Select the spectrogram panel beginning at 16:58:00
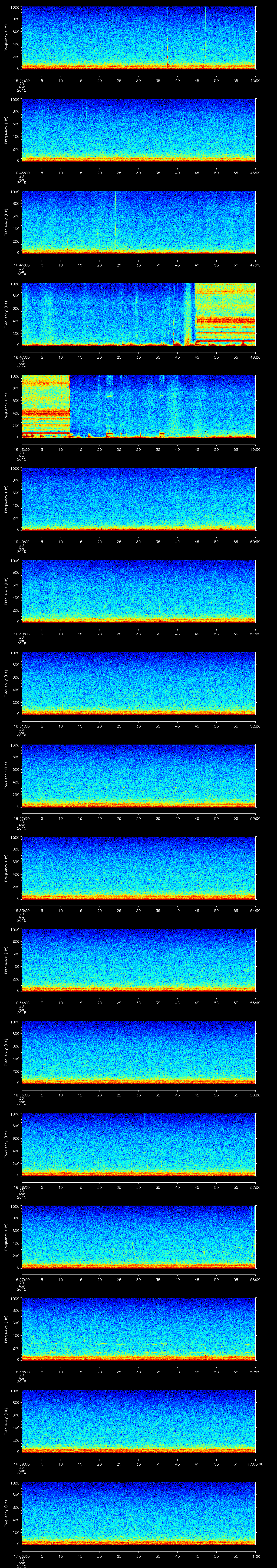Screen dimensions: 277x1568 pos(138,1329)
